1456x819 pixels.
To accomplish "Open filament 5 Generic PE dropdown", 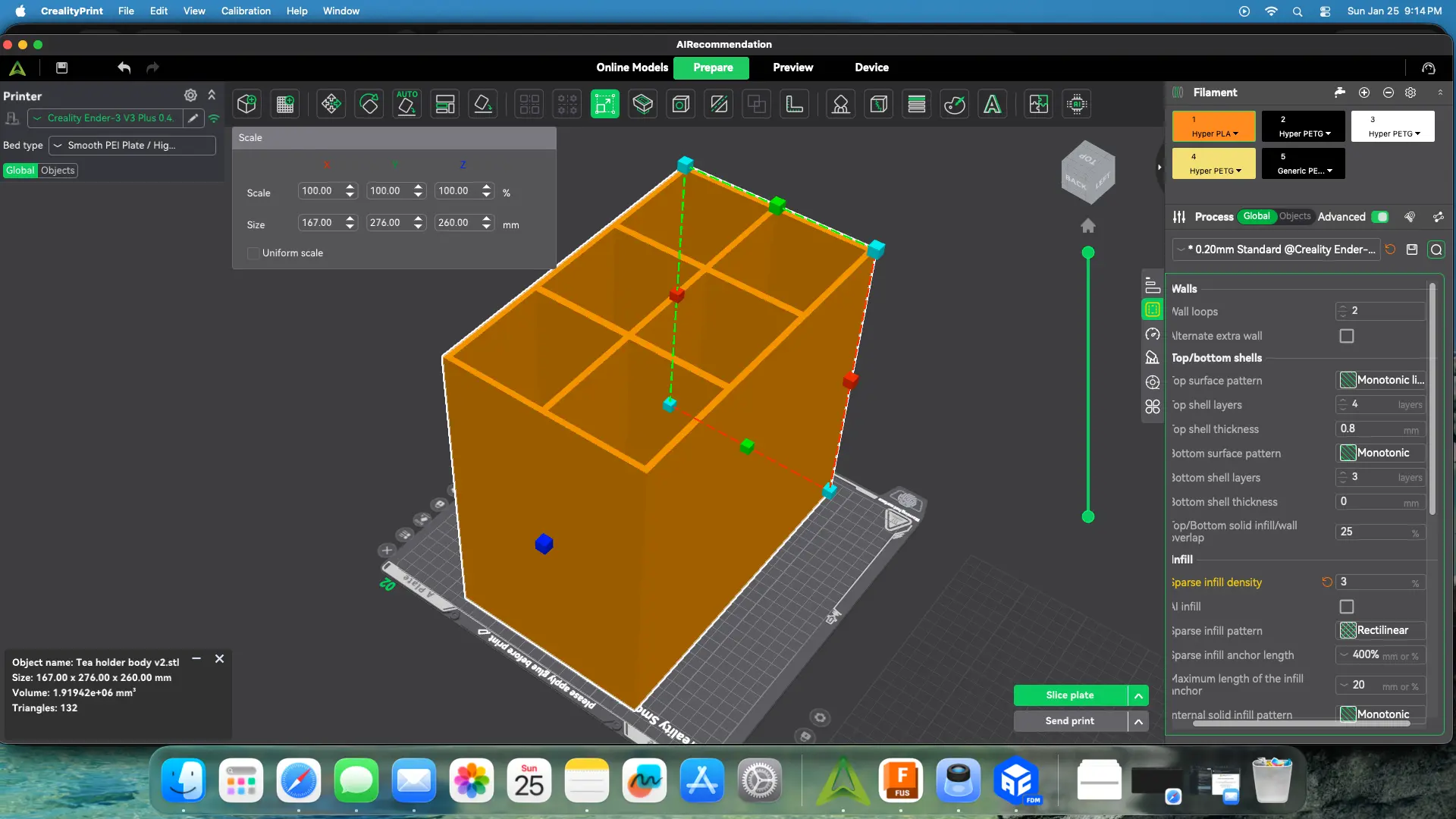I will point(1304,171).
